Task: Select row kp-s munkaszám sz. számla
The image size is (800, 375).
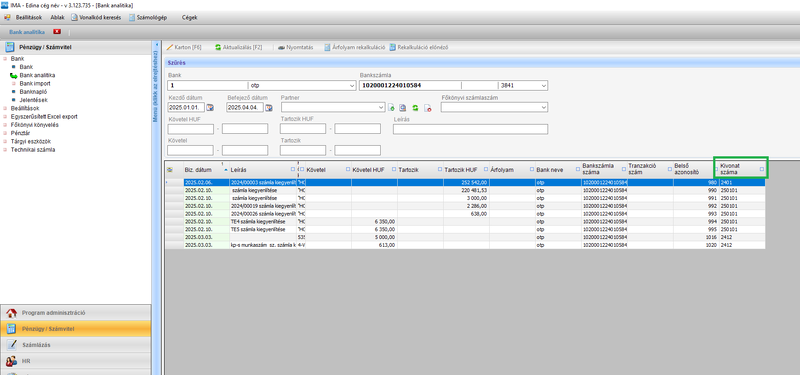Action: 465,245
